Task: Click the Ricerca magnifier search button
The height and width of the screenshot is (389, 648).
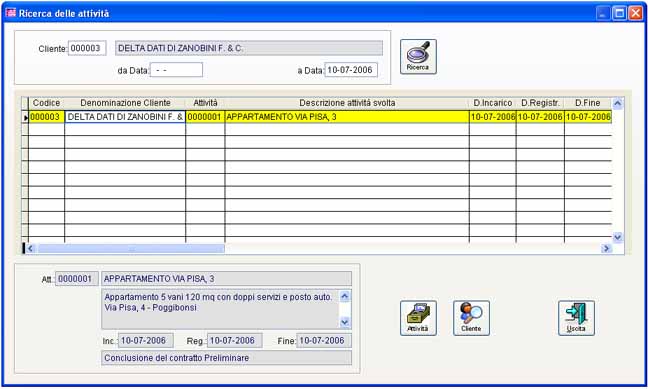Action: pyautogui.click(x=418, y=57)
